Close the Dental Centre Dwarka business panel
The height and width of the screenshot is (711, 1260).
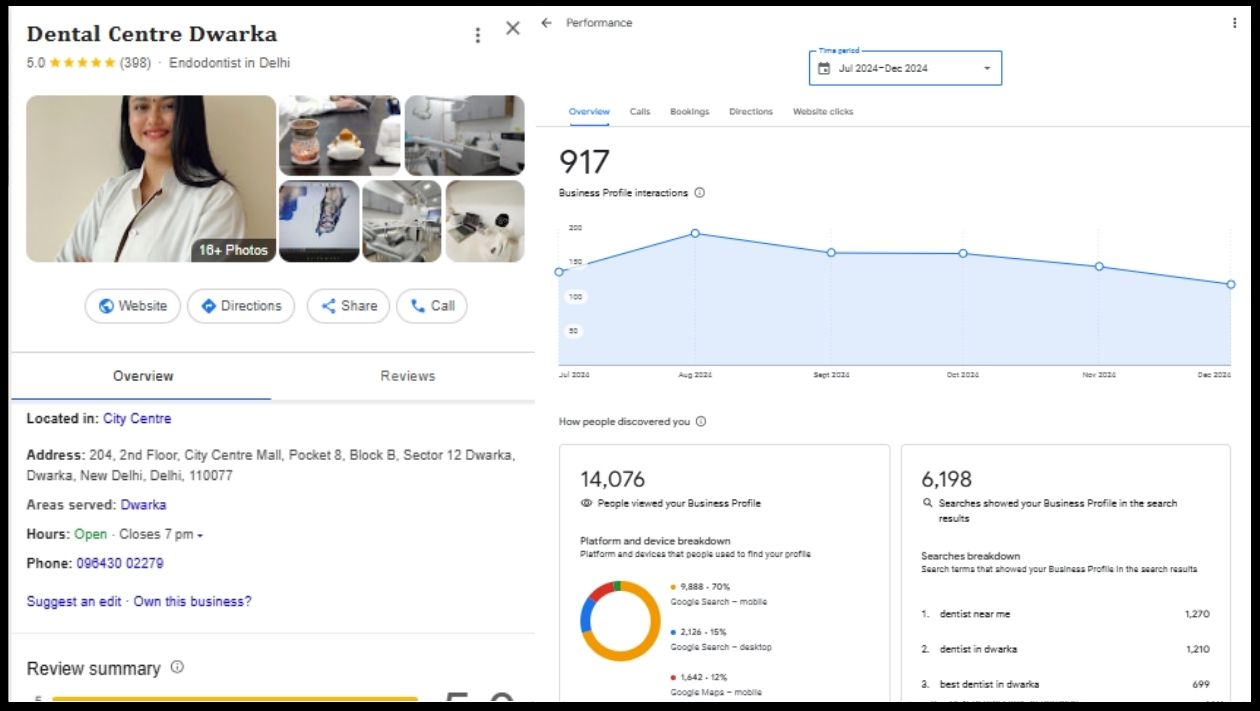513,29
